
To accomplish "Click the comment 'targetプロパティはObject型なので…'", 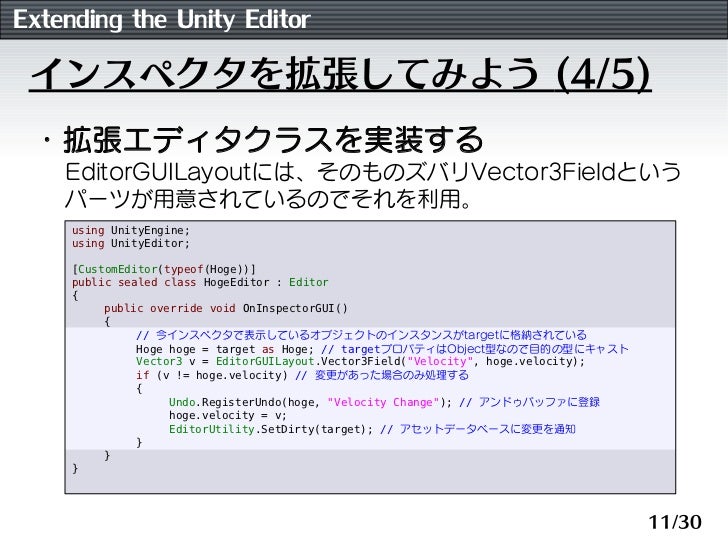I will (x=475, y=349).
